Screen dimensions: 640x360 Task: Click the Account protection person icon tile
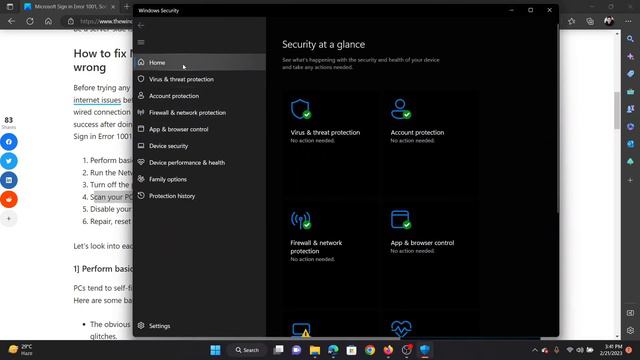[x=400, y=109]
